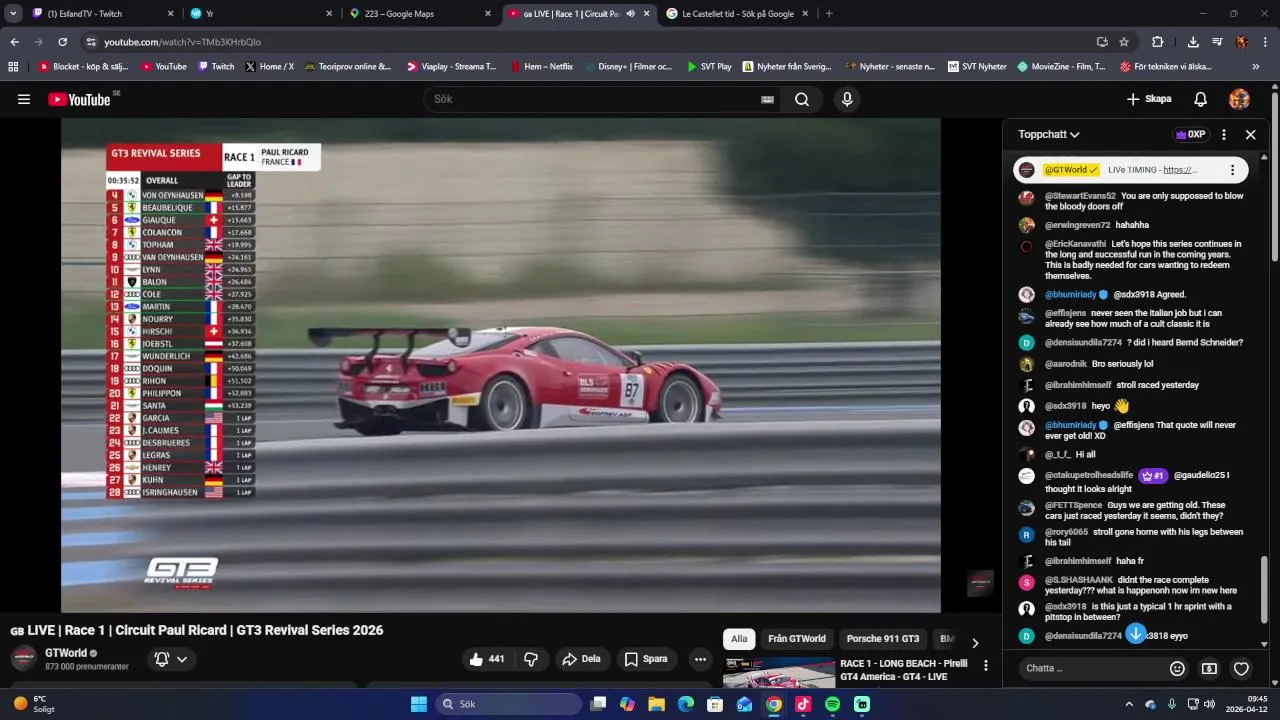Start voice search with the microphone
1280x720 pixels.
847,99
